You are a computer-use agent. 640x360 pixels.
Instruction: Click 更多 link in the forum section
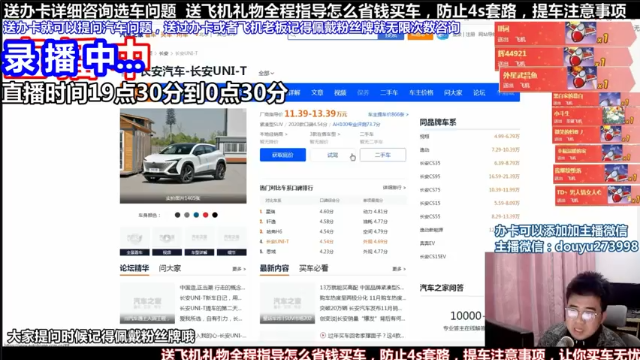(x=239, y=269)
